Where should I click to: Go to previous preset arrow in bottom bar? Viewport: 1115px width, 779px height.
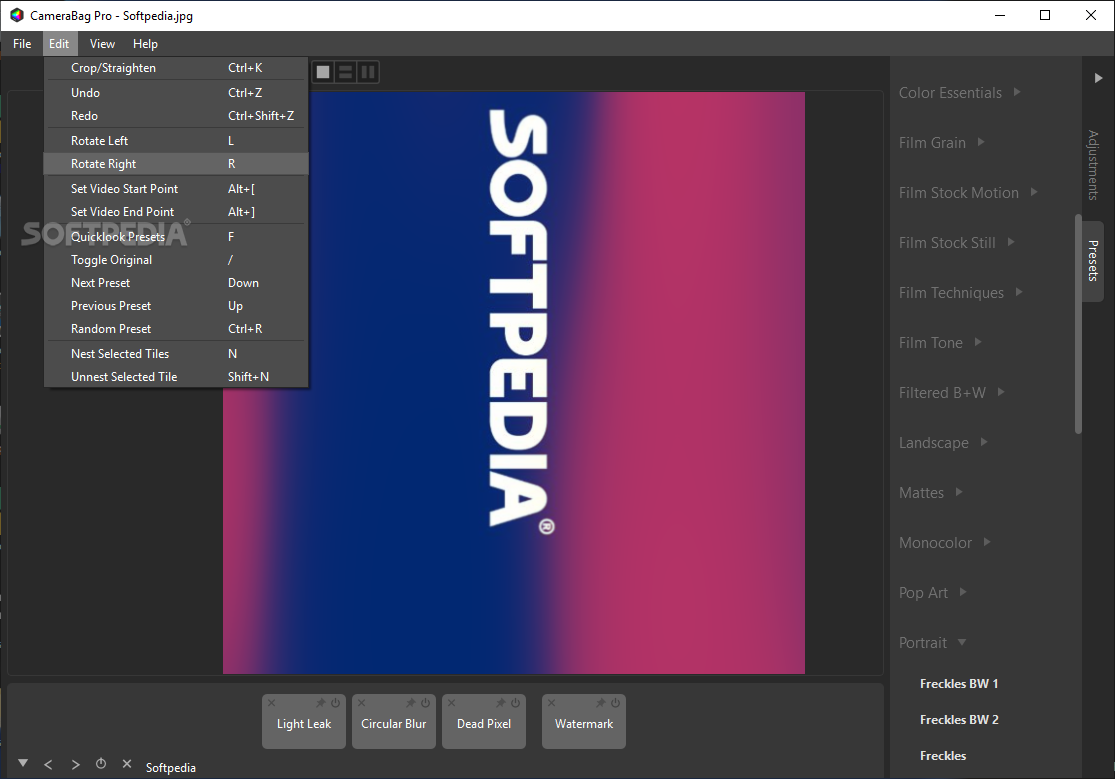click(x=48, y=765)
